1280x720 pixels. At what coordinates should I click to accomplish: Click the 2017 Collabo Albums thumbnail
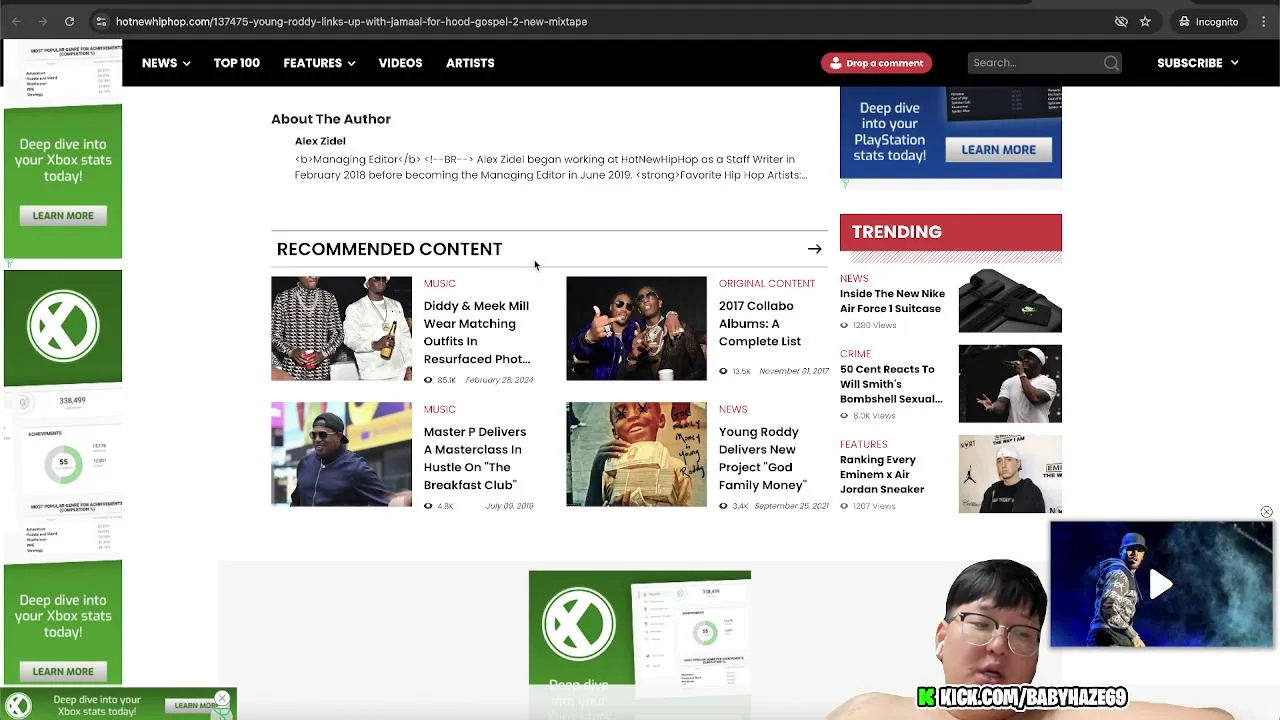pyautogui.click(x=636, y=328)
